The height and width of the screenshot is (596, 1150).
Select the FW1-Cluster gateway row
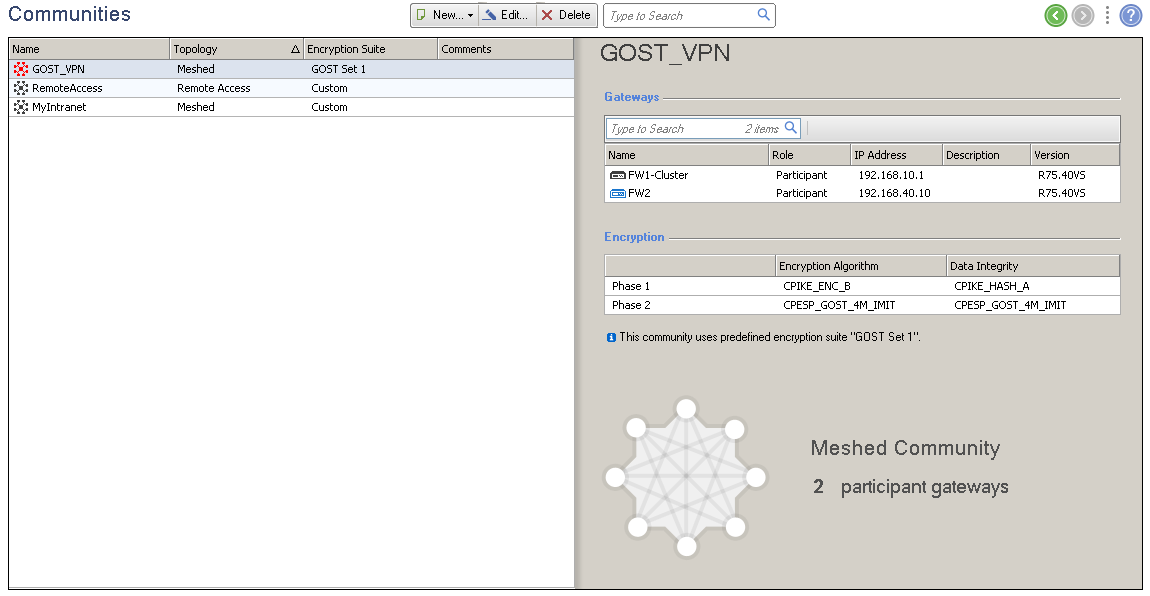pos(862,175)
